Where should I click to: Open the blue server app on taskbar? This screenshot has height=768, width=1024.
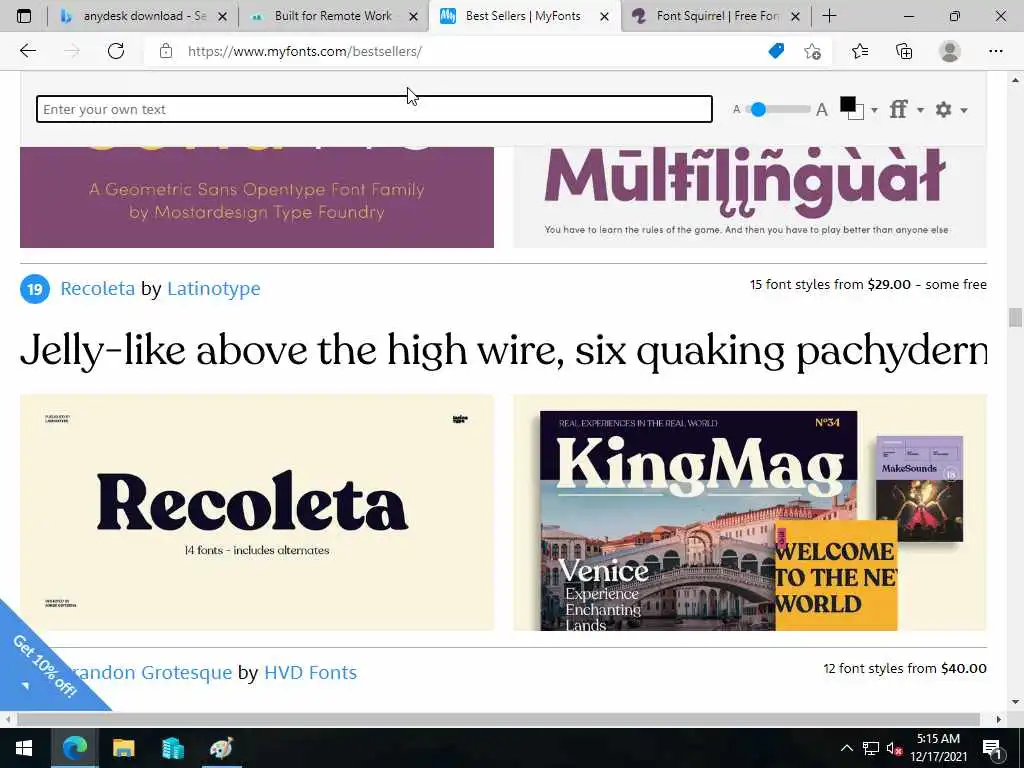pyautogui.click(x=172, y=748)
